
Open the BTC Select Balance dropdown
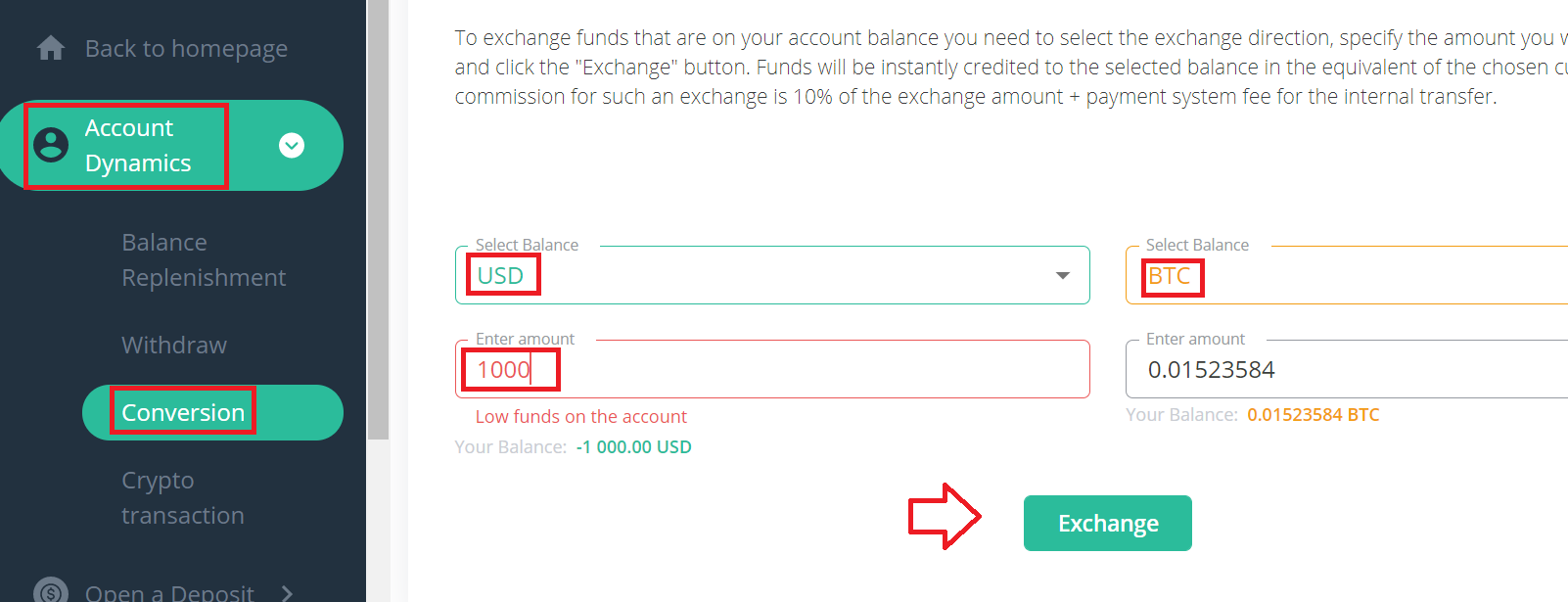tap(1347, 275)
